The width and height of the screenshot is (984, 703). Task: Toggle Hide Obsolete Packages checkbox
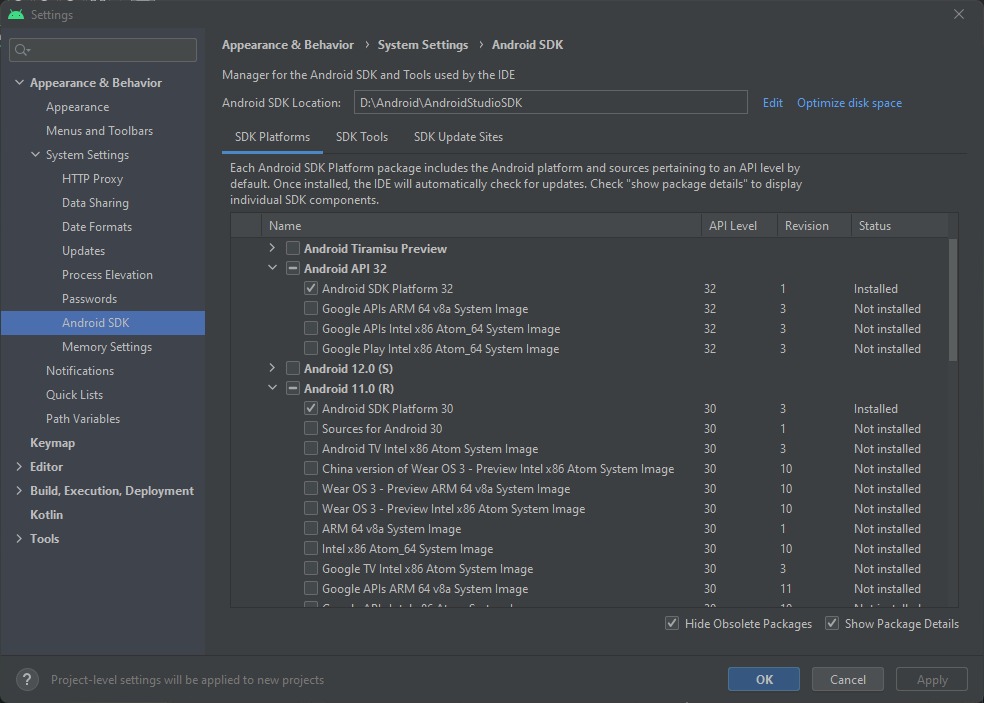(x=672, y=624)
